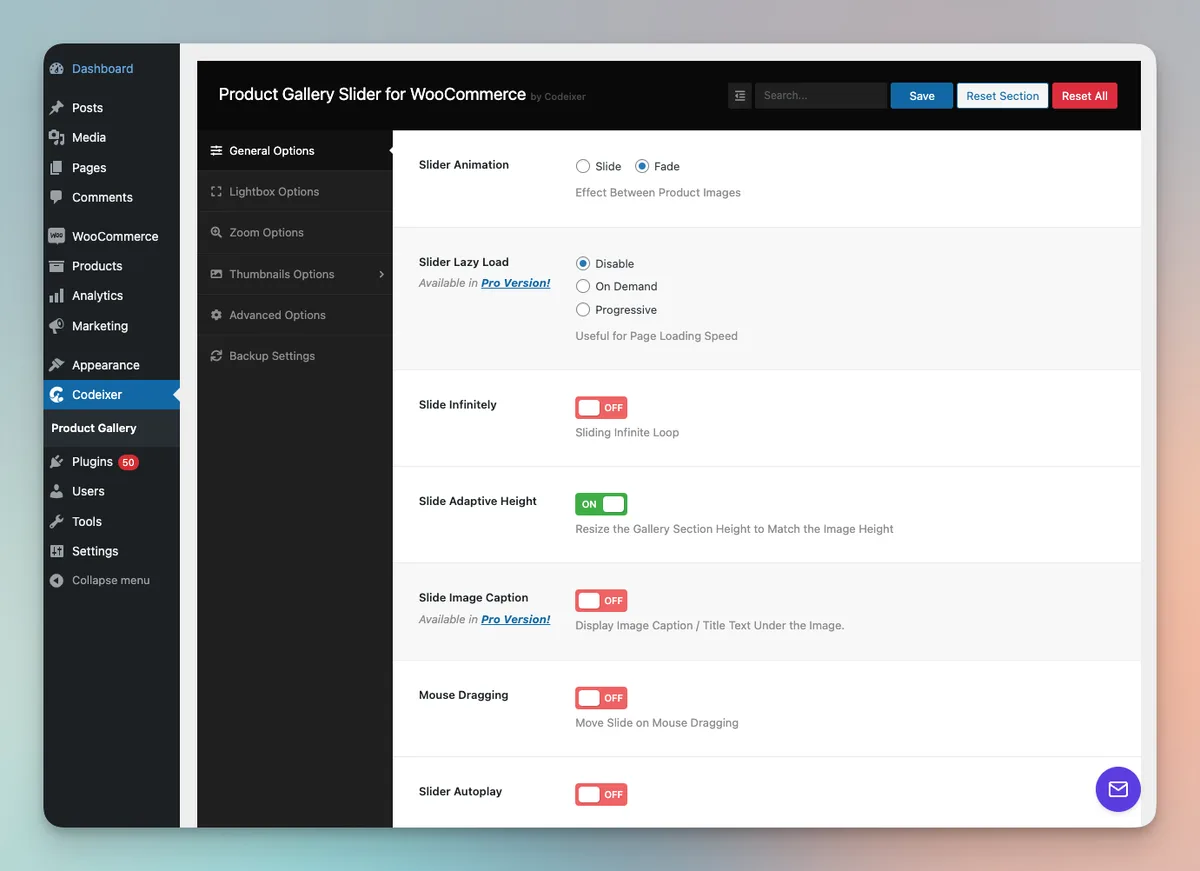Select Disable for Slider Lazy Load
1200x871 pixels.
[583, 264]
